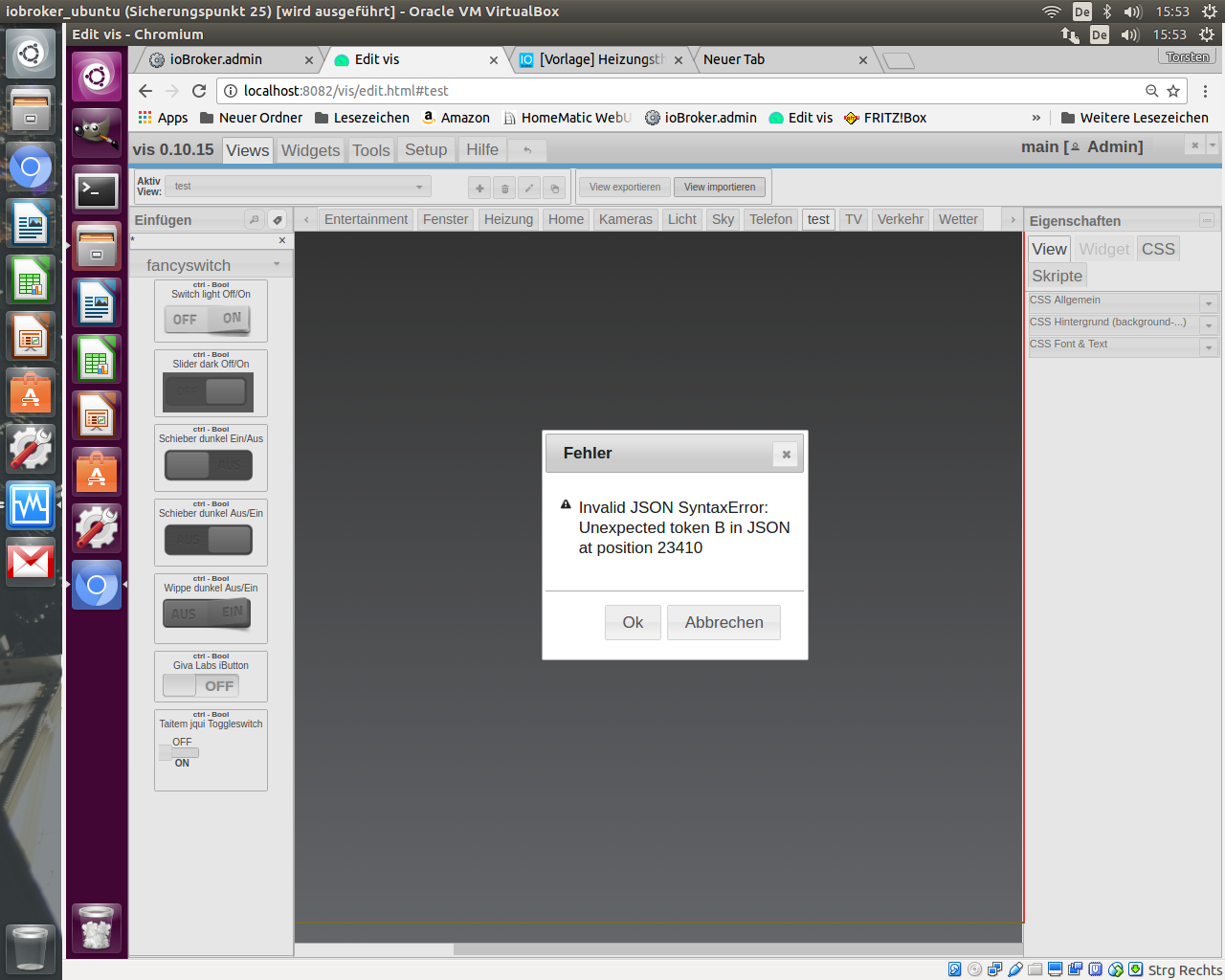
Task: Click the minimize icon in the Eigenschaften panel header
Action: 1207,220
